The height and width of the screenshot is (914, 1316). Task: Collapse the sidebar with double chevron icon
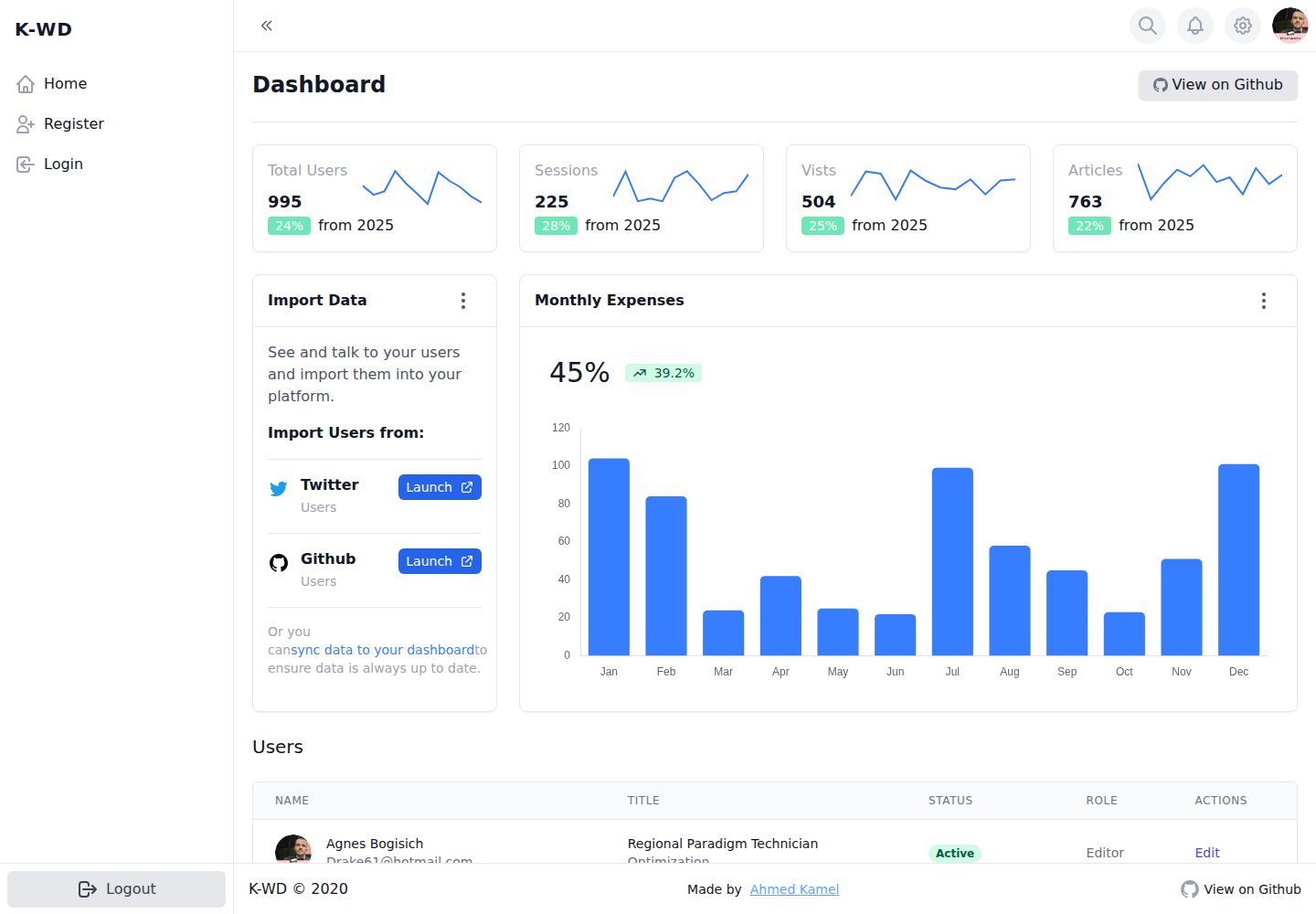(267, 26)
